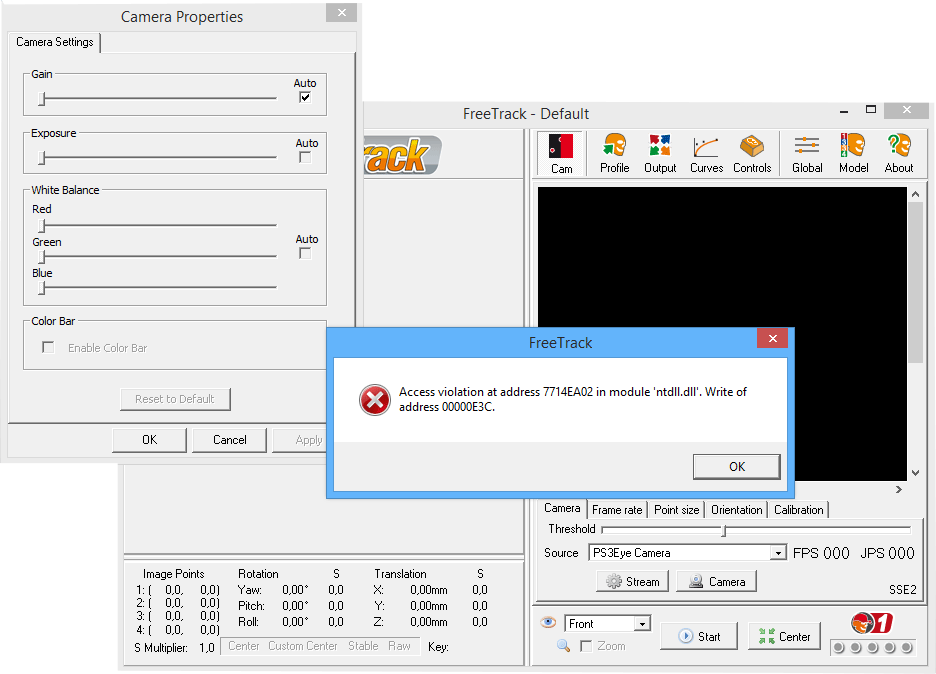Click the Stream button

click(x=633, y=581)
